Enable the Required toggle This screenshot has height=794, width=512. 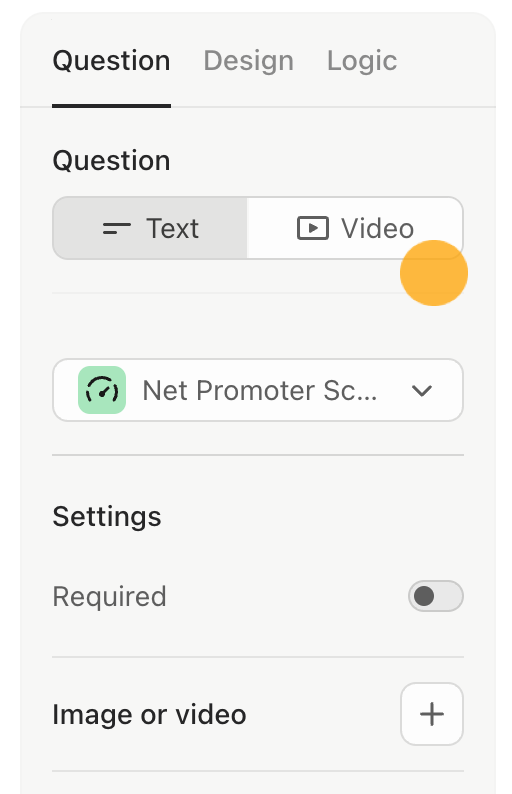point(436,596)
